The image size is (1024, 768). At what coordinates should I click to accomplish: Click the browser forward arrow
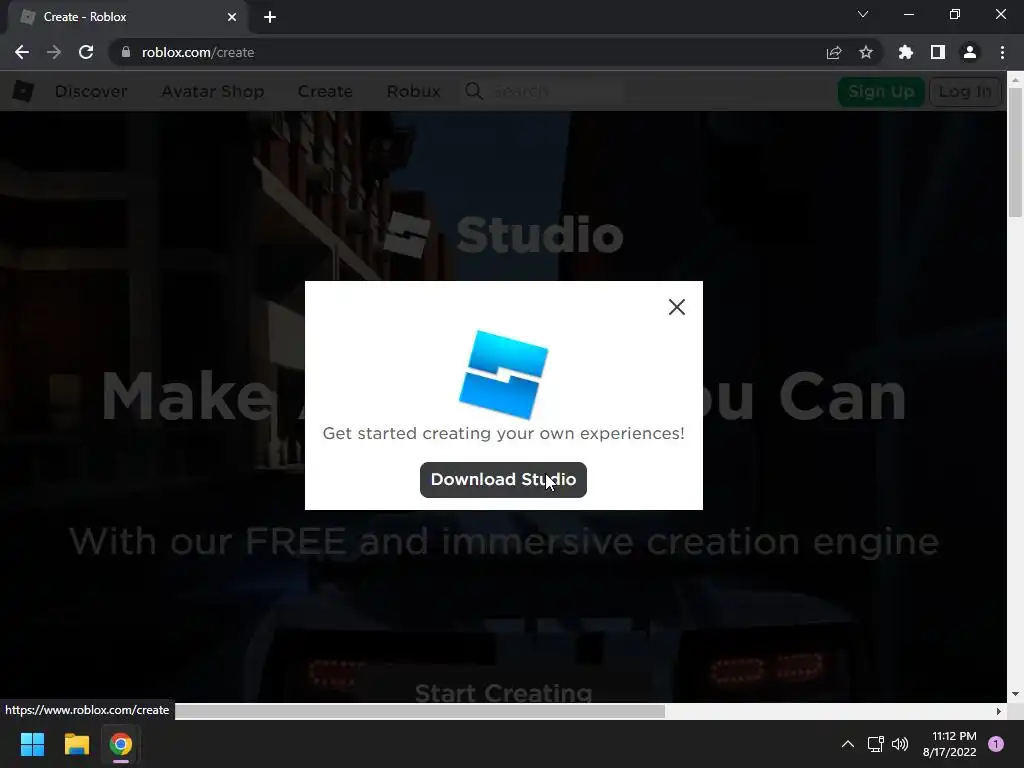point(54,52)
